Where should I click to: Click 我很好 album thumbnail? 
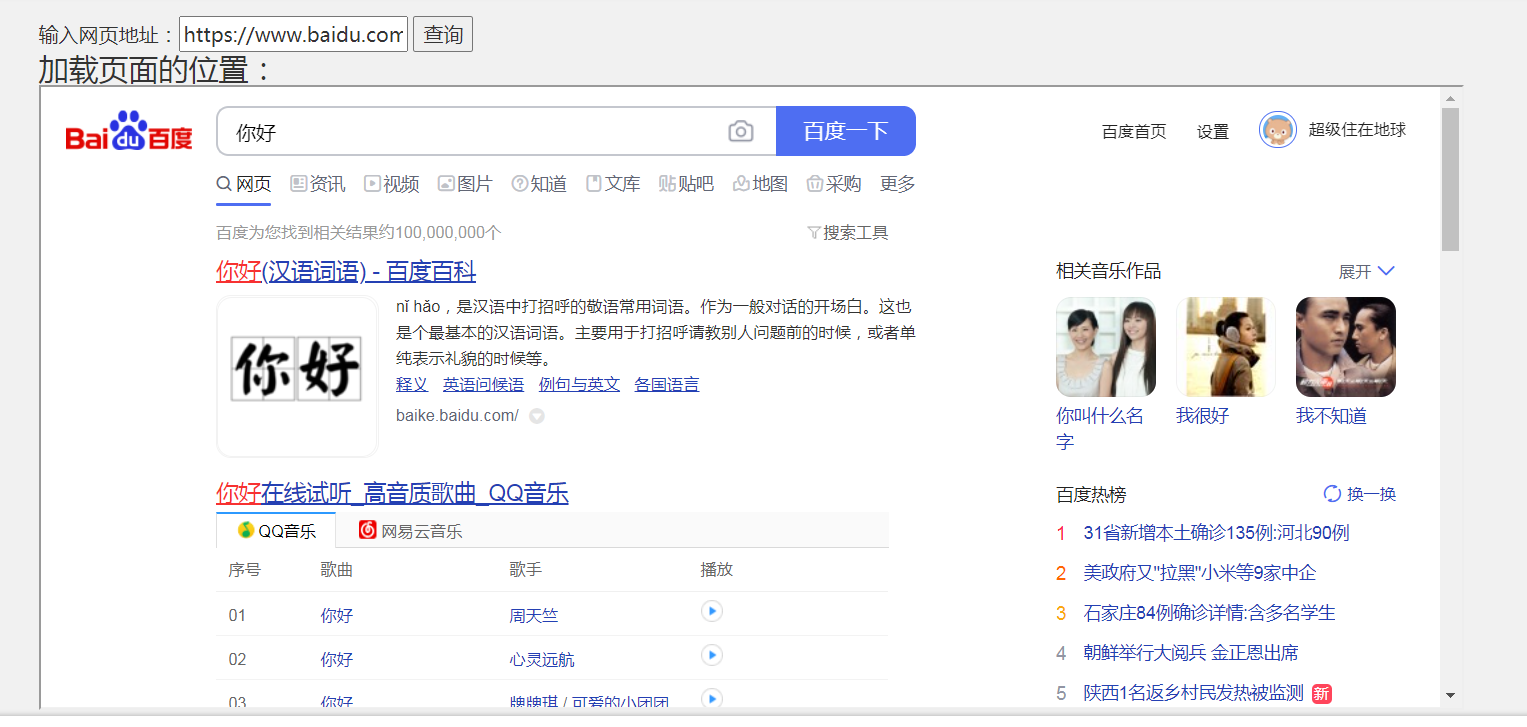[x=1226, y=347]
